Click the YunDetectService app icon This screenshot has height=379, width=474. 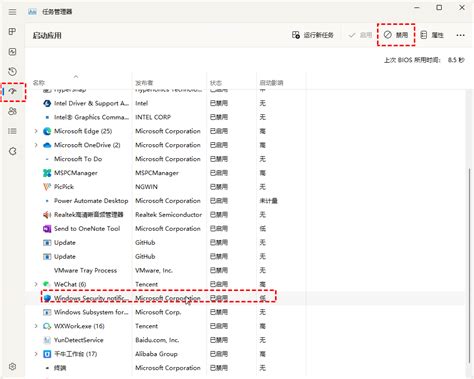(x=47, y=340)
